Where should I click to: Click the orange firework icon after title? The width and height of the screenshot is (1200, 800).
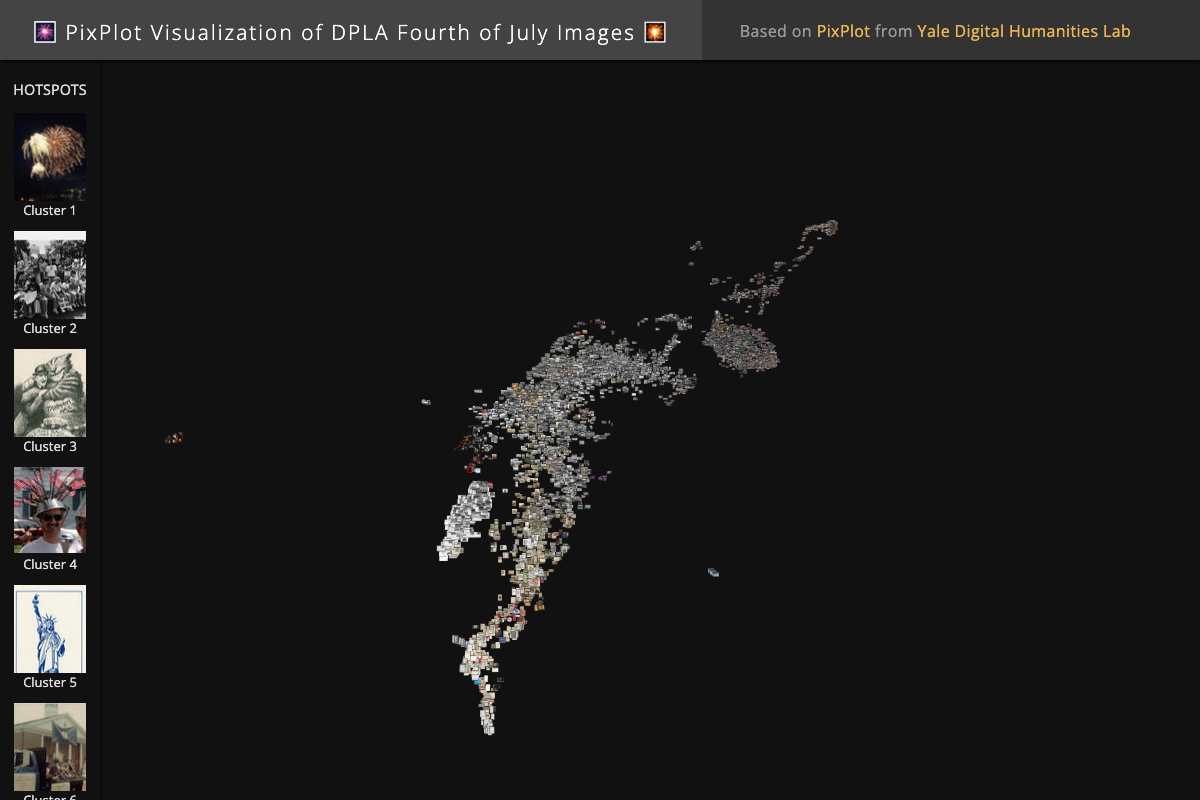point(655,32)
